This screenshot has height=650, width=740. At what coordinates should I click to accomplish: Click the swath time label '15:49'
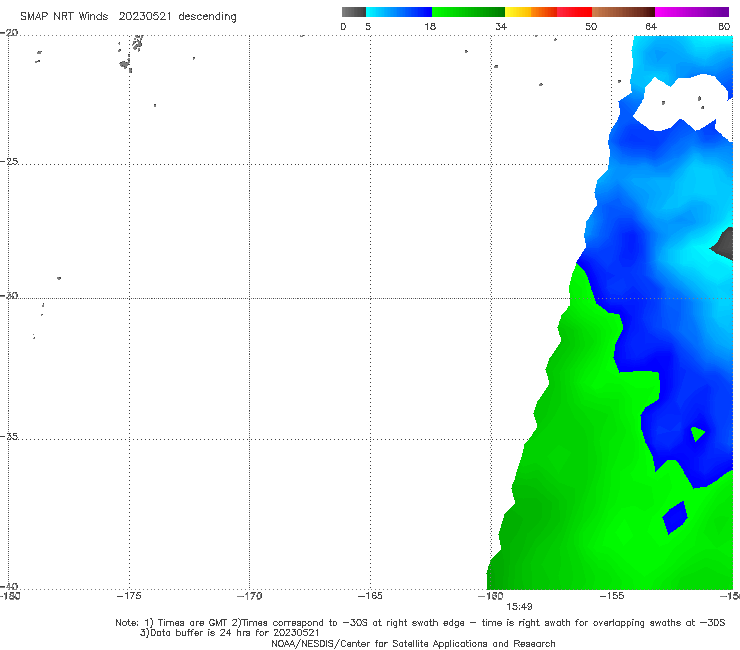click(x=519, y=607)
